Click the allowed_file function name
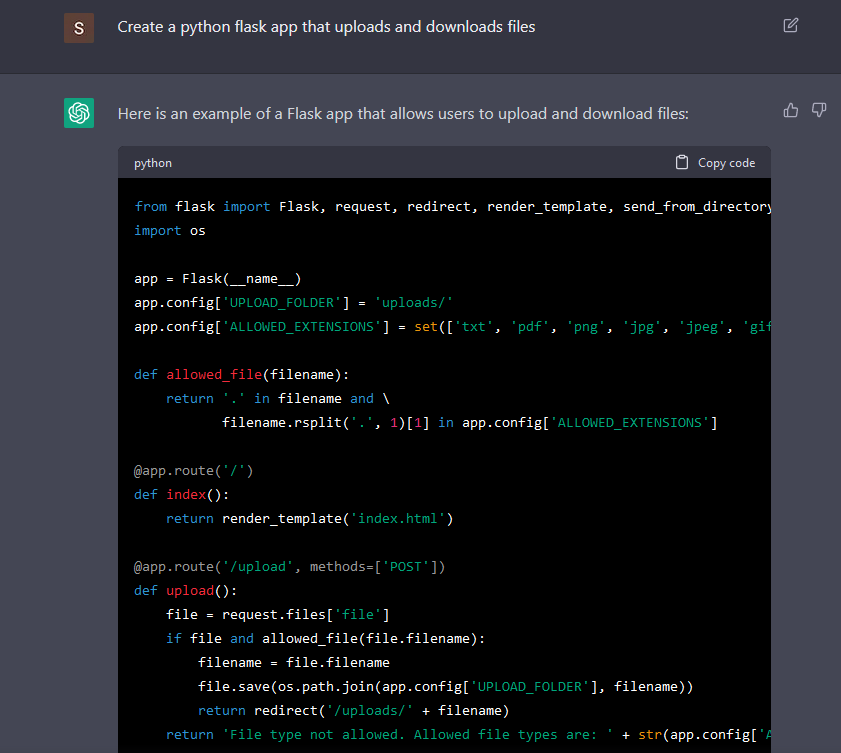 tap(214, 374)
